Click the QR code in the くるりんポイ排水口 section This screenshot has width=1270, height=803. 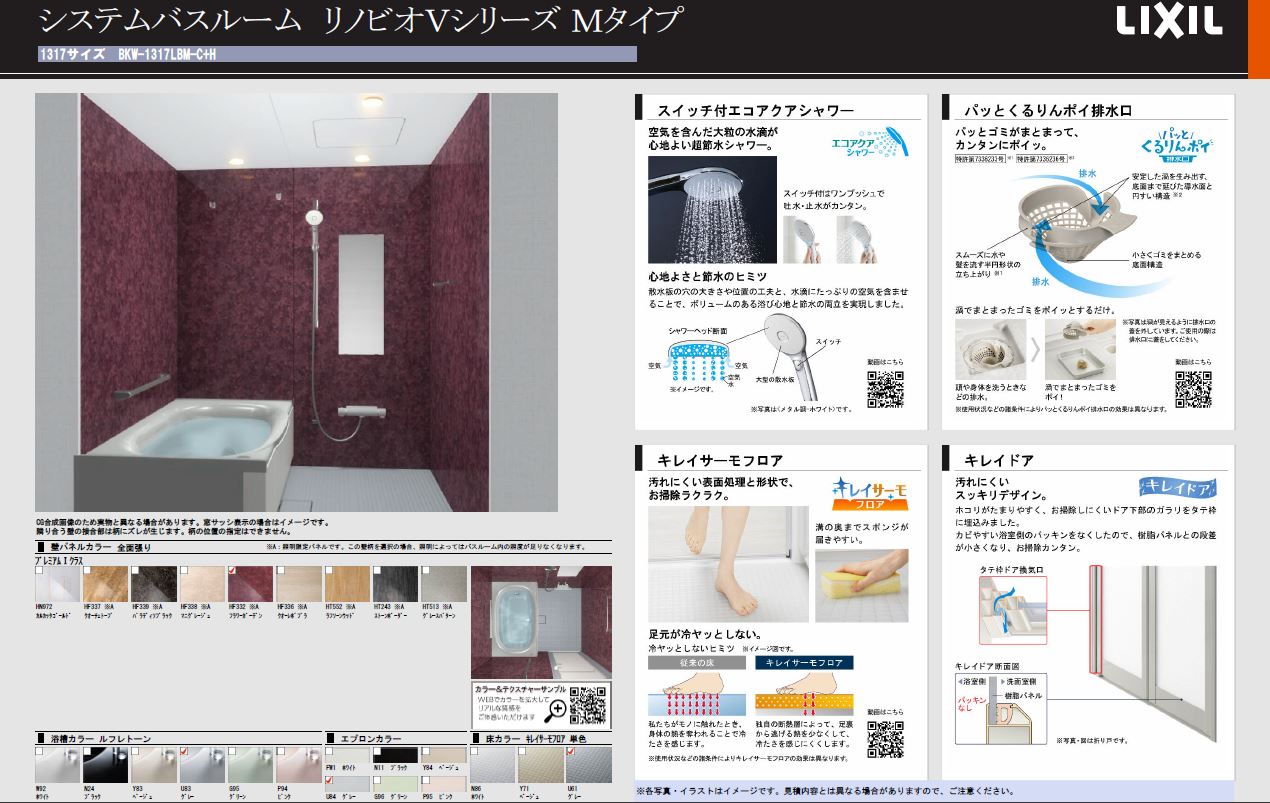pos(1192,389)
